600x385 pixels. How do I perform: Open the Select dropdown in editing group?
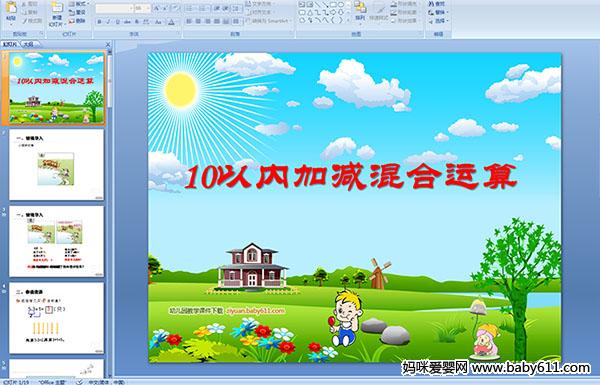pos(439,21)
